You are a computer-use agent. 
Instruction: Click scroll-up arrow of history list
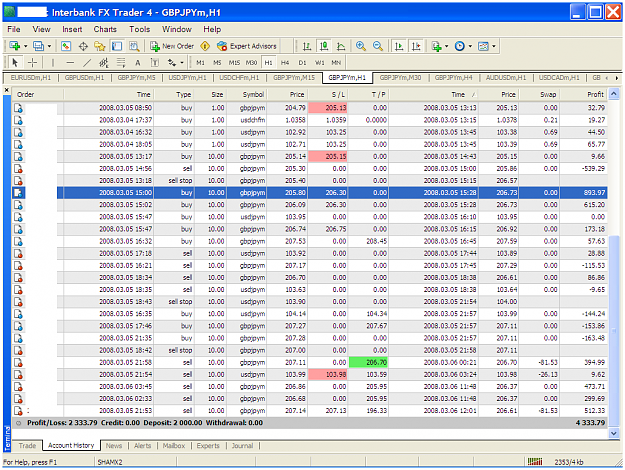point(614,94)
